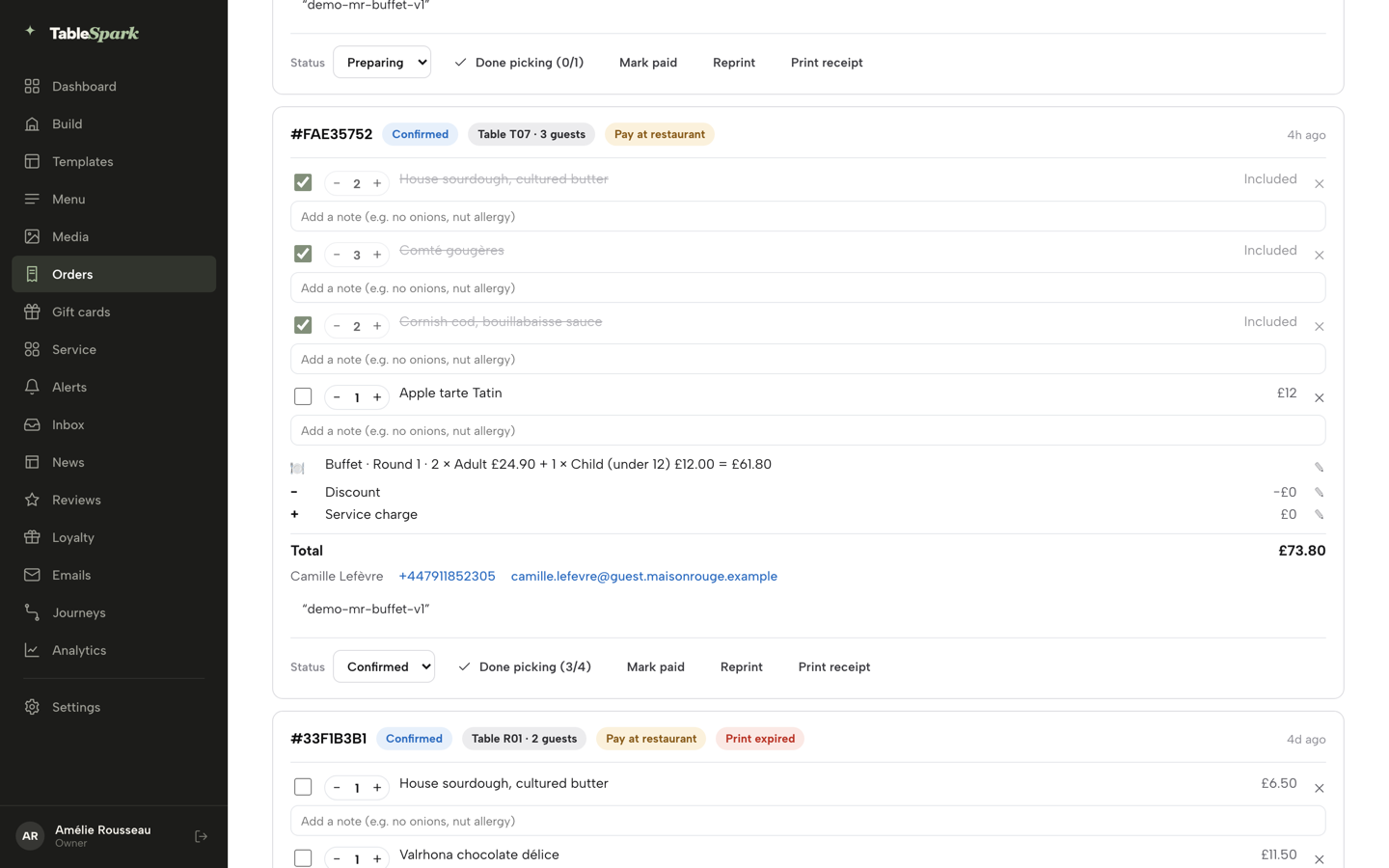This screenshot has height=868, width=1389.
Task: Click the Settings gear icon
Action: pyautogui.click(x=32, y=707)
